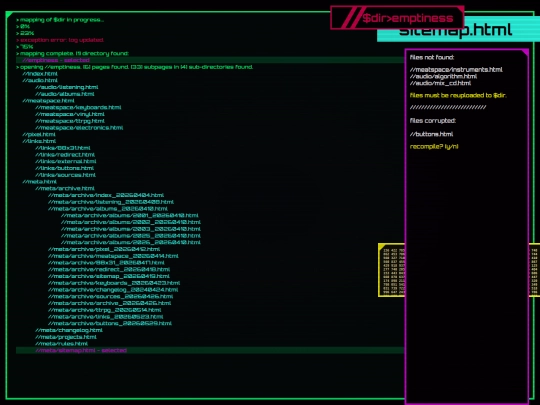Open the //index.html link

[x=40, y=74]
